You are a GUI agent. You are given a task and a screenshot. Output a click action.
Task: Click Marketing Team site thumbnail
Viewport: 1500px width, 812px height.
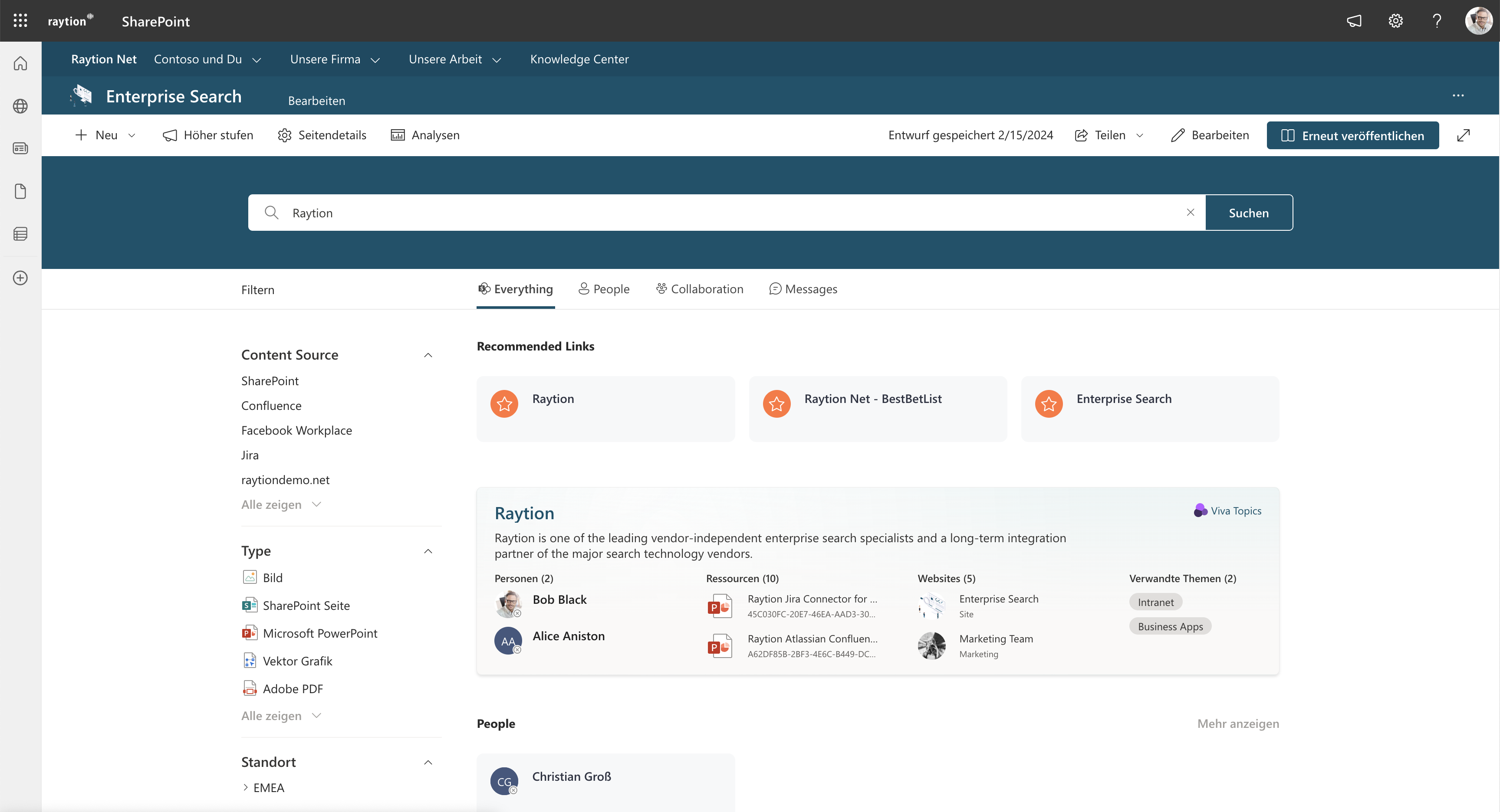932,645
